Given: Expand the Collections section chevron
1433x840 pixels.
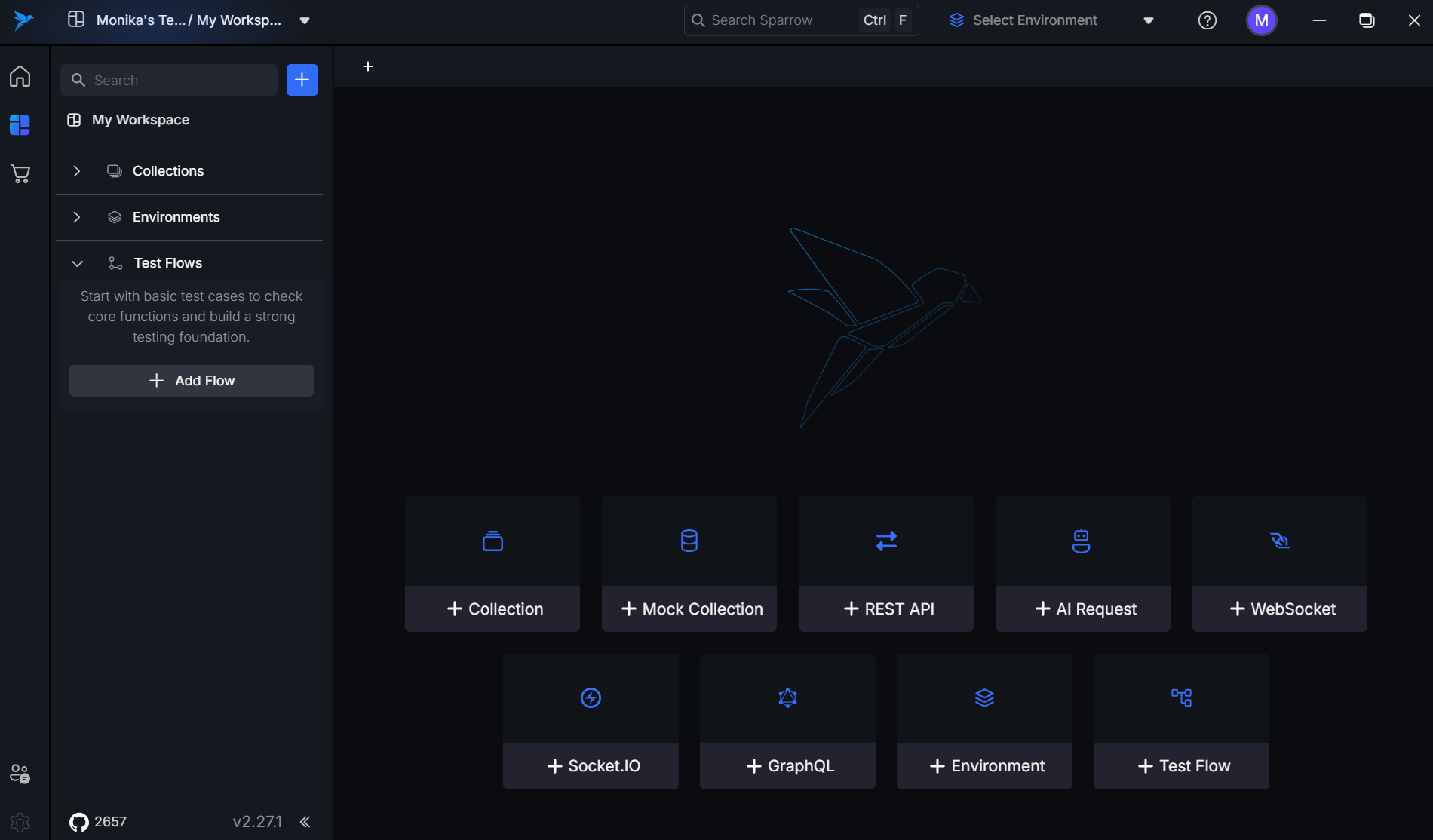Looking at the screenshot, I should 77,171.
